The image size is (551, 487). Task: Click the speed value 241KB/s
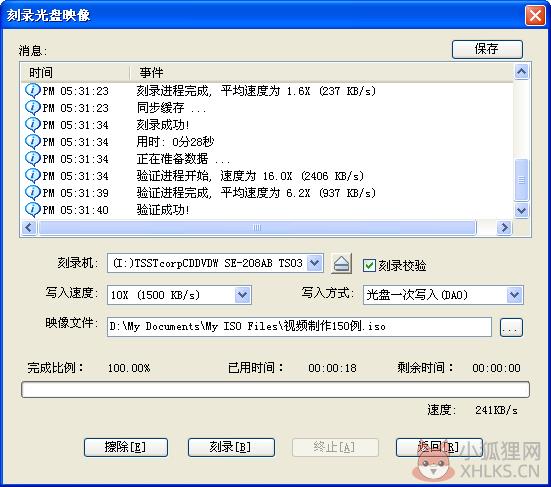pyautogui.click(x=496, y=410)
